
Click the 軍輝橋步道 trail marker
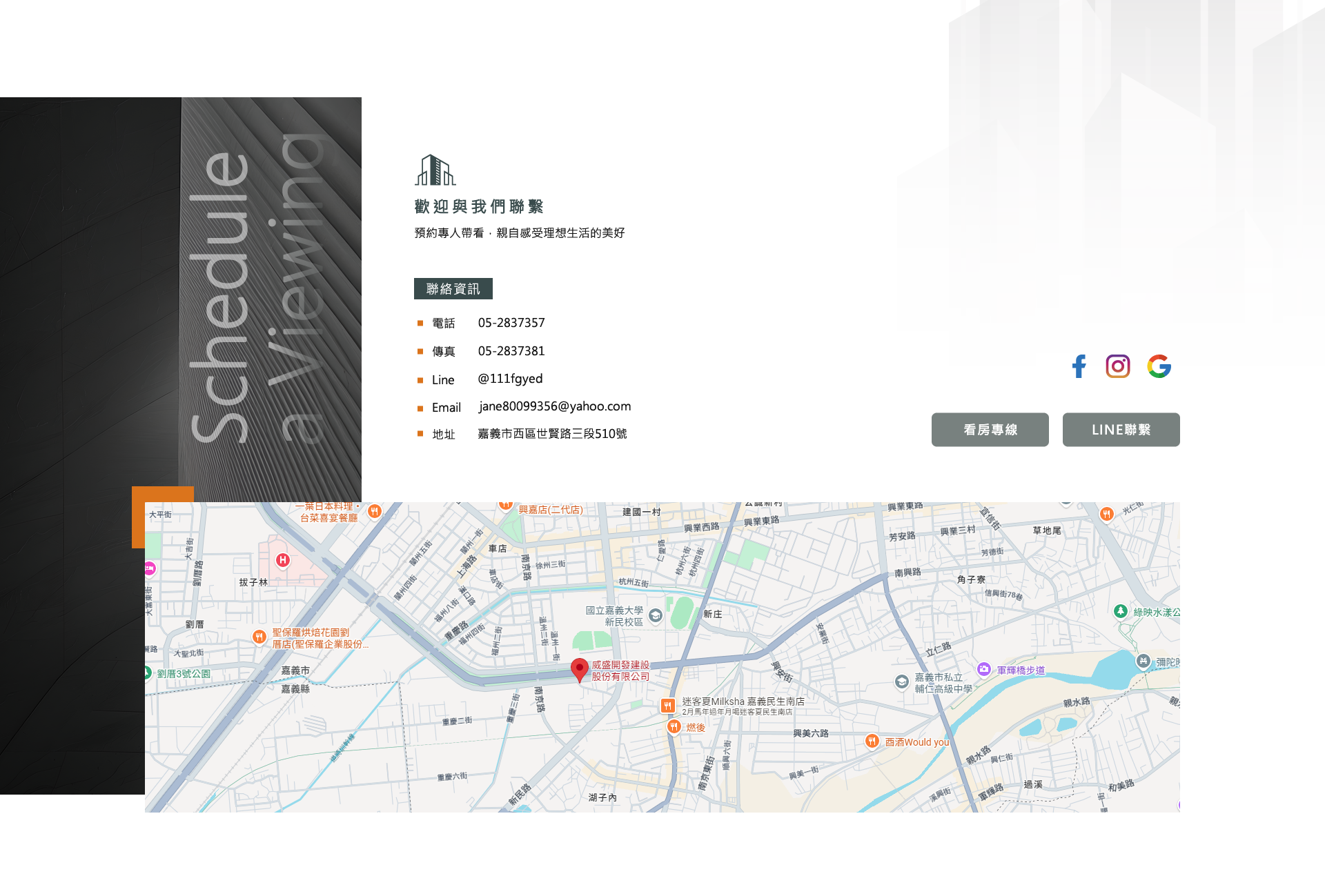pyautogui.click(x=984, y=669)
